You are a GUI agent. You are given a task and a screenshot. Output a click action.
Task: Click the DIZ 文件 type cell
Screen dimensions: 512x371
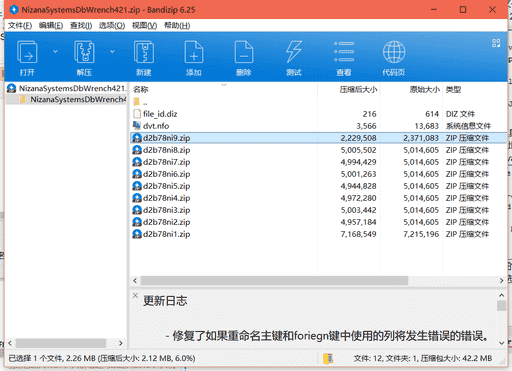point(460,114)
